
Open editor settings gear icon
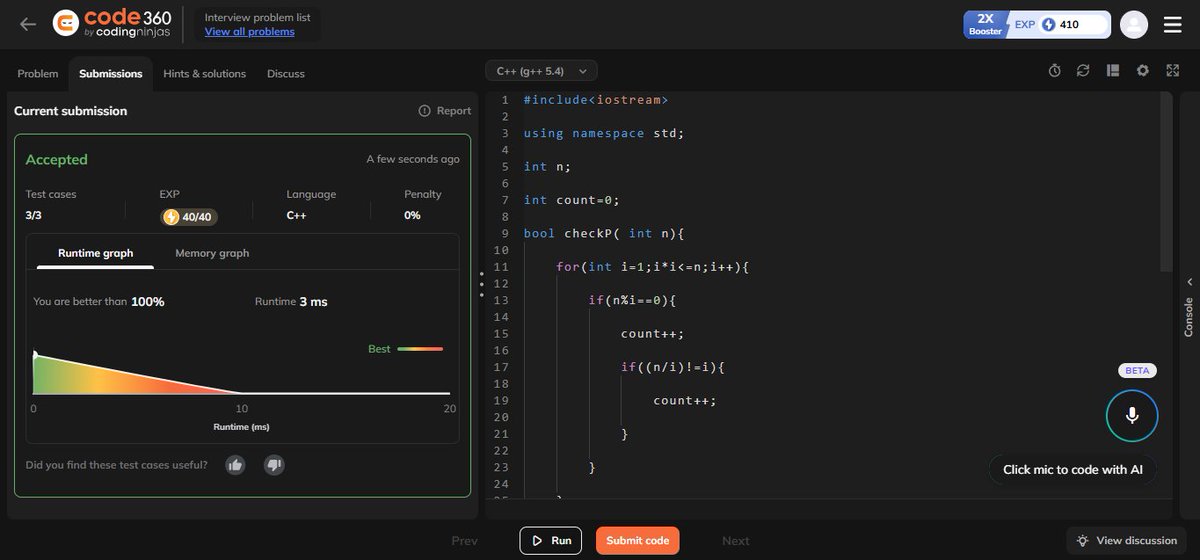pyautogui.click(x=1143, y=71)
